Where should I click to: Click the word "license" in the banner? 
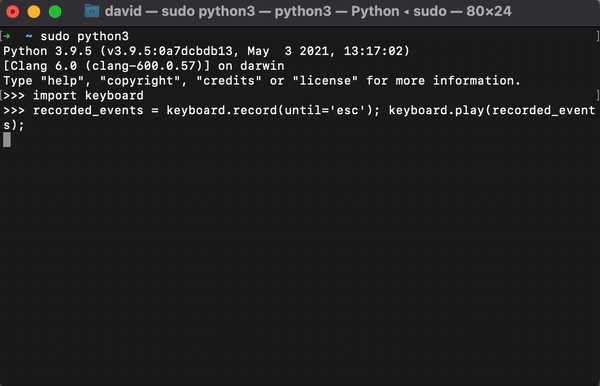point(325,81)
